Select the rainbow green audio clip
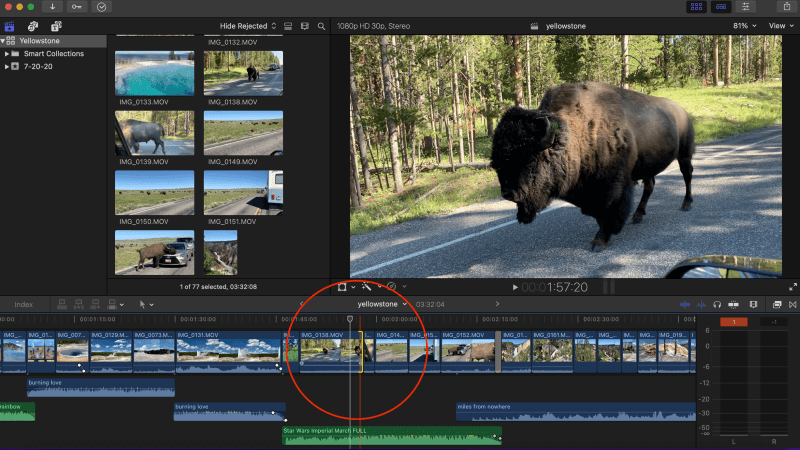Viewport: 800px width, 450px height. coord(17,412)
